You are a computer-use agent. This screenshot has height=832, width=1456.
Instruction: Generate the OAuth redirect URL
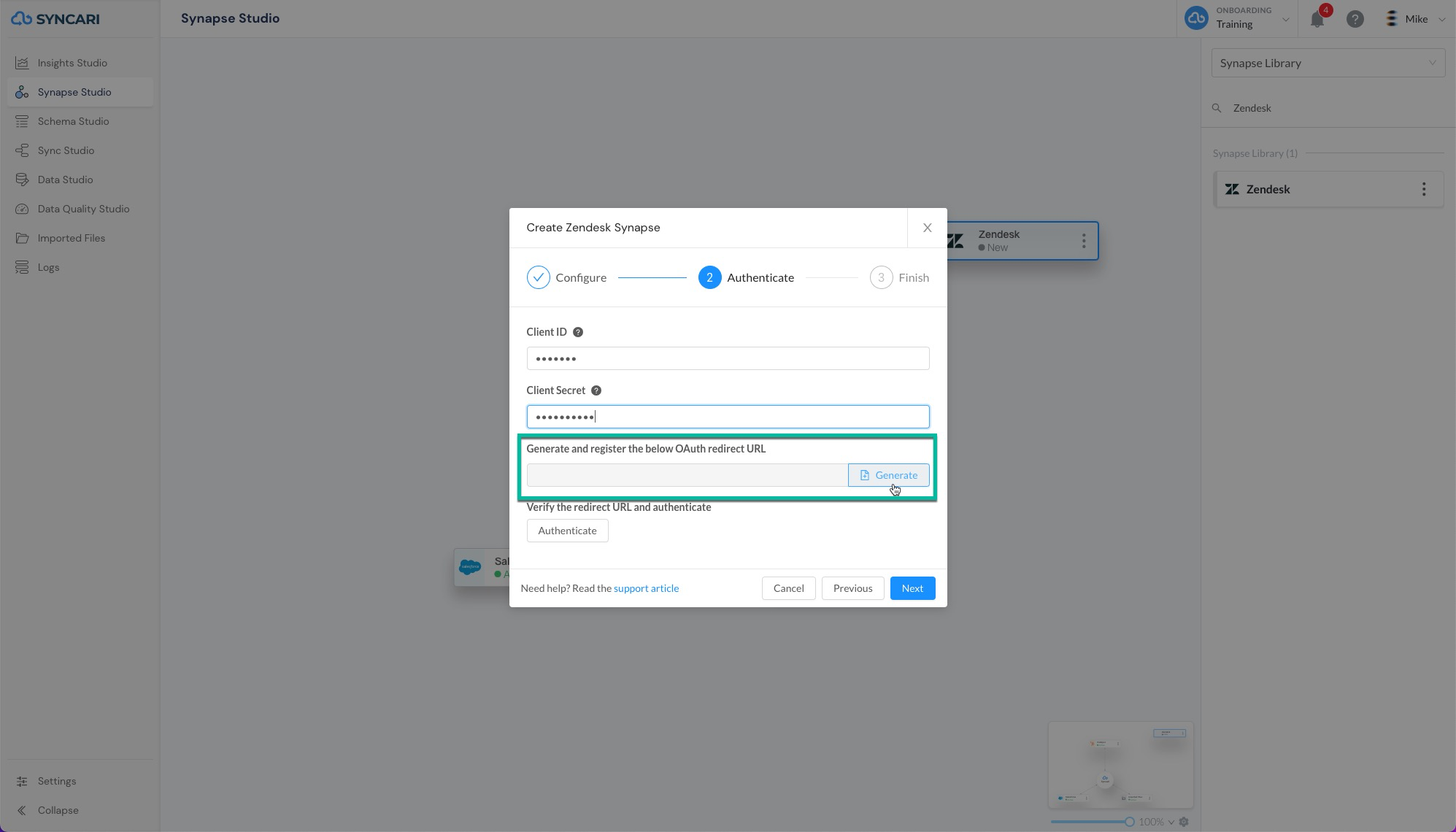pos(888,475)
